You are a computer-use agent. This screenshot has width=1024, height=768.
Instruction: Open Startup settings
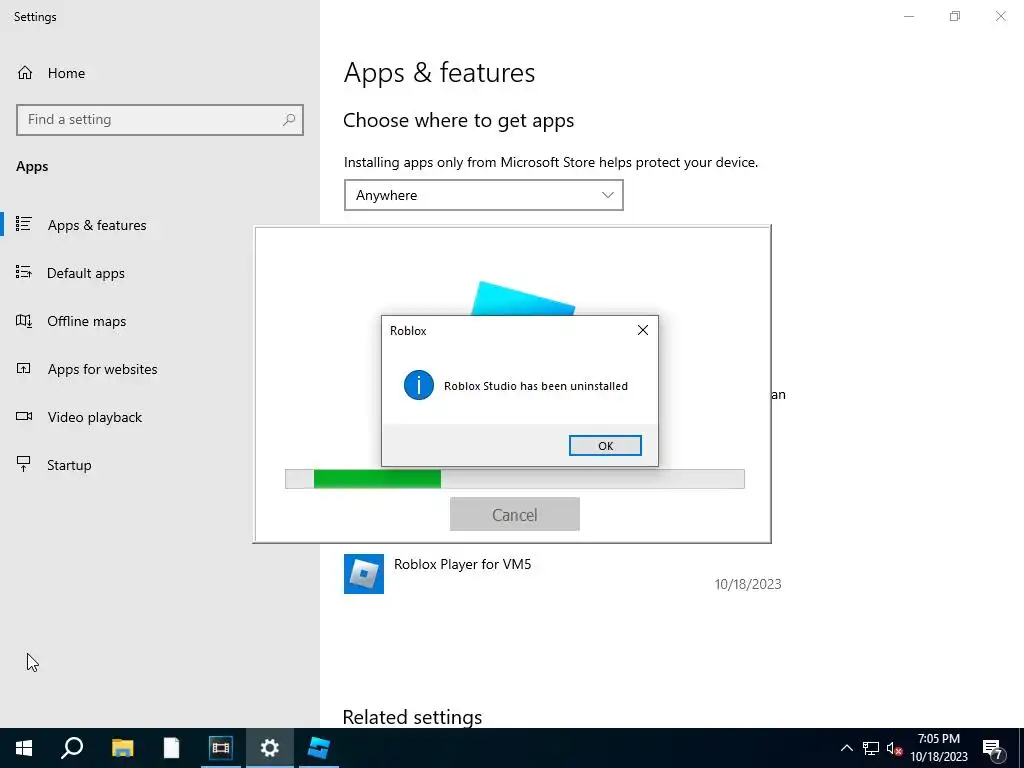[x=69, y=465]
